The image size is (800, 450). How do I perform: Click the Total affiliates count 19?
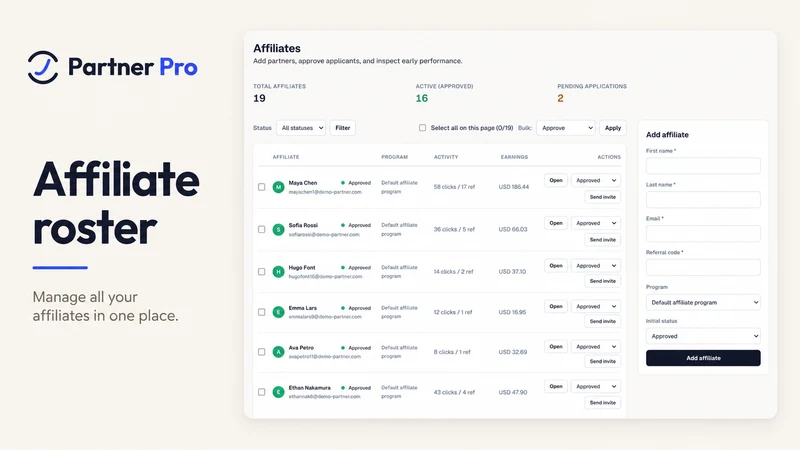tap(259, 98)
